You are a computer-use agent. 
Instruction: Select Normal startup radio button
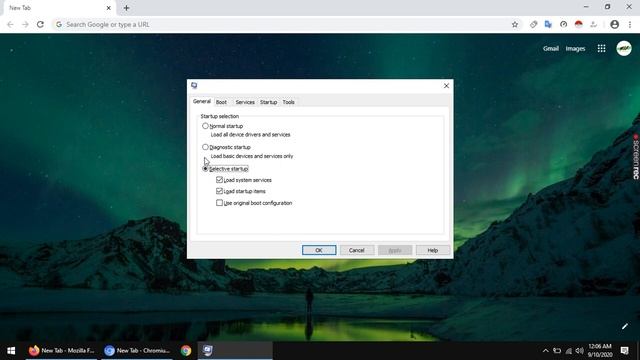click(205, 126)
